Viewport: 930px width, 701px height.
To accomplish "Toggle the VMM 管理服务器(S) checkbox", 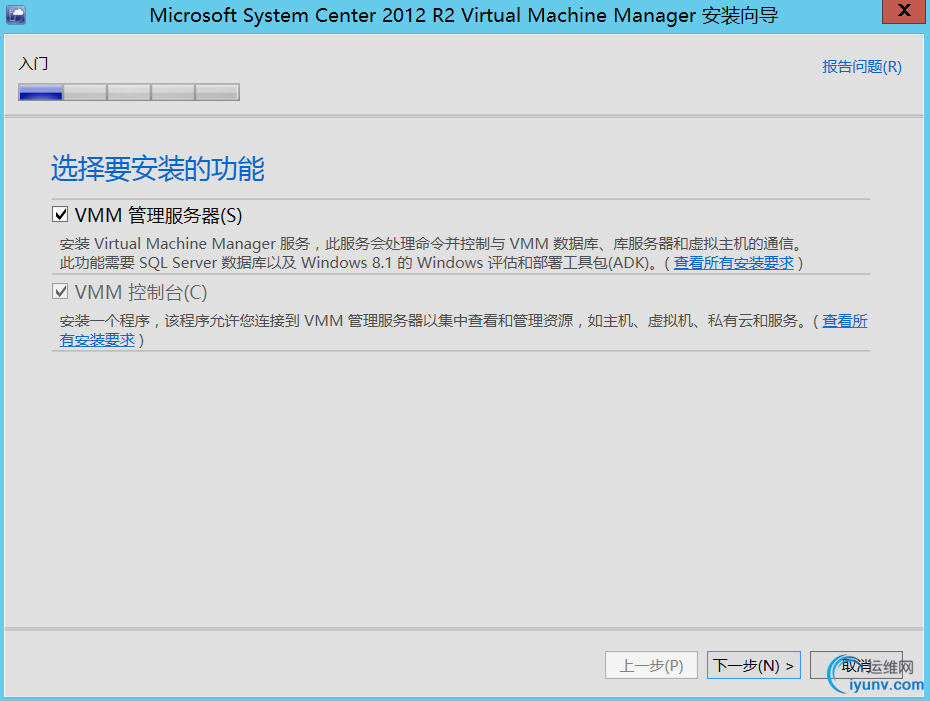I will (60, 214).
